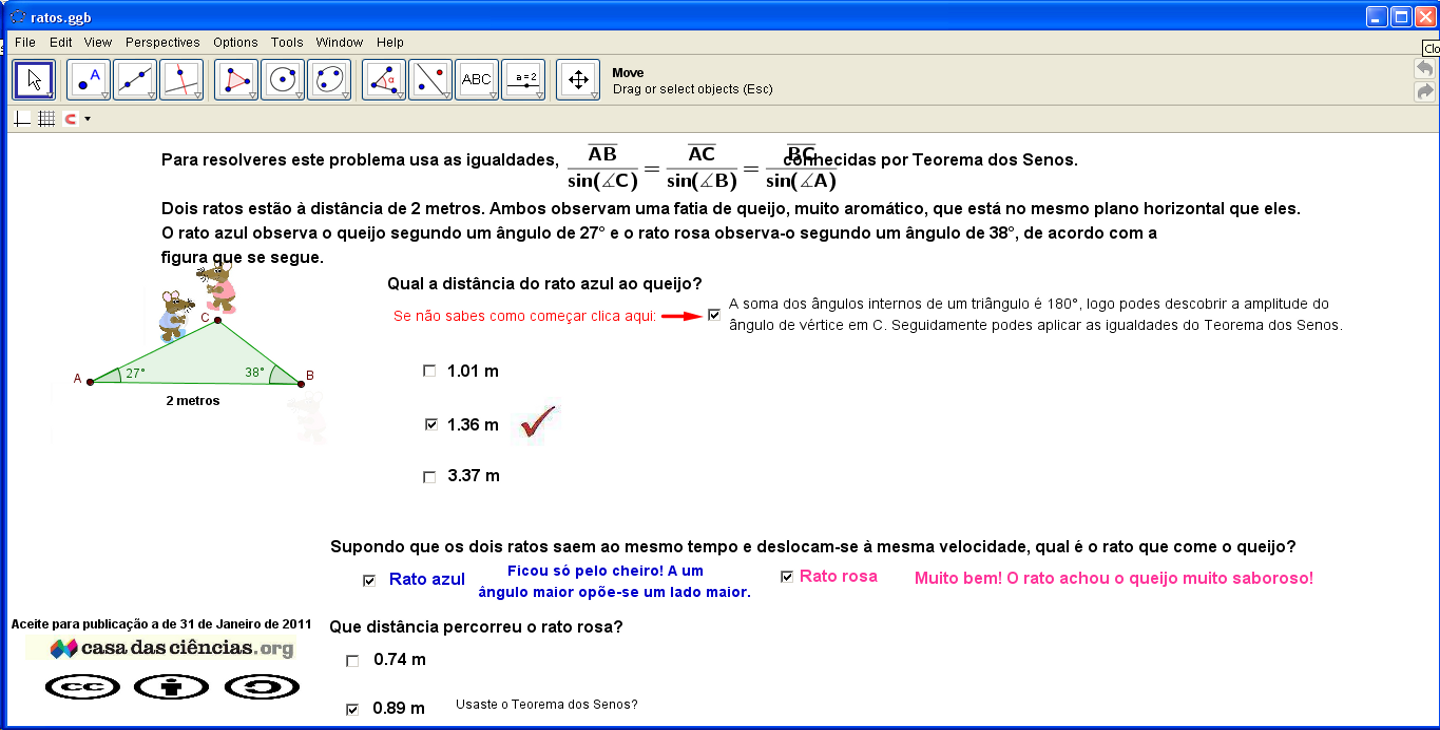Image resolution: width=1440 pixels, height=730 pixels.
Task: Click the "Usaste o Teorema dos Senos?" text
Action: click(547, 704)
